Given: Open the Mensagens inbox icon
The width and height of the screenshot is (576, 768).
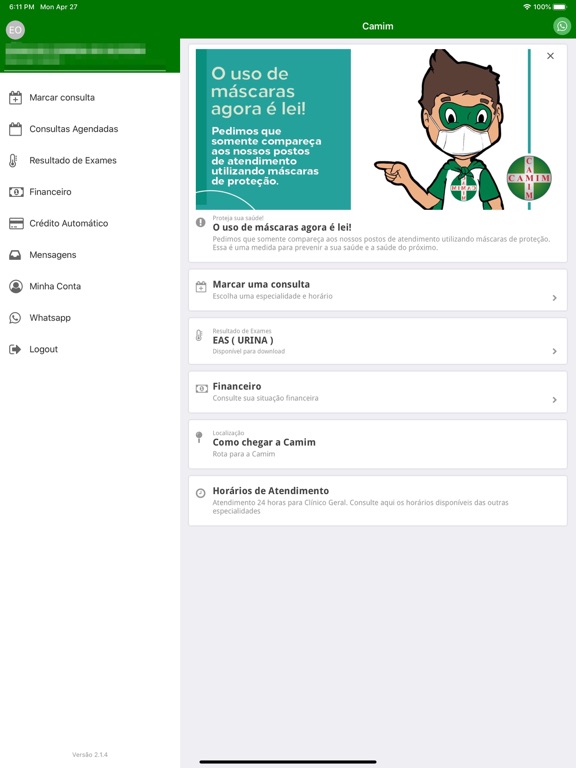Looking at the screenshot, I should coord(16,255).
